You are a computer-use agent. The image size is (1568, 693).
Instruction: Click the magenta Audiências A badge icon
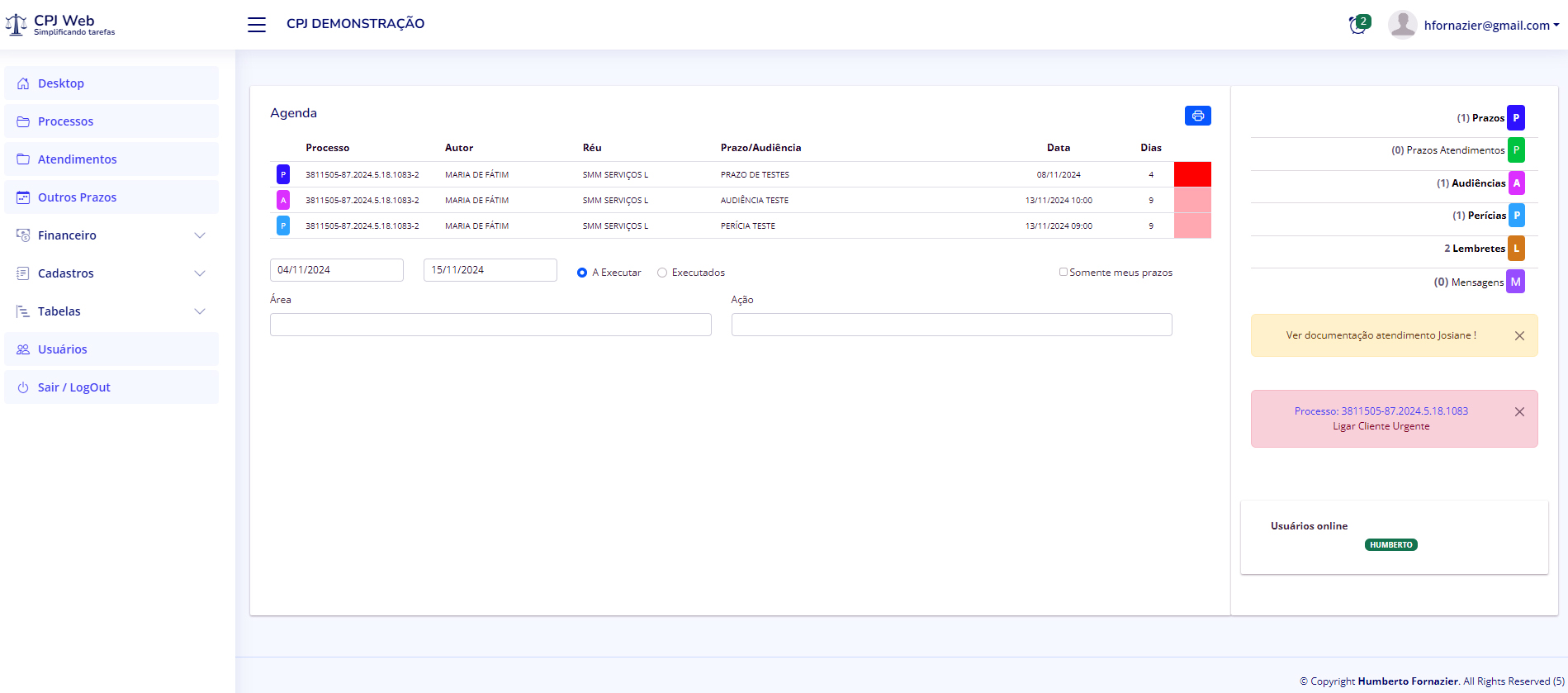pyautogui.click(x=1516, y=183)
